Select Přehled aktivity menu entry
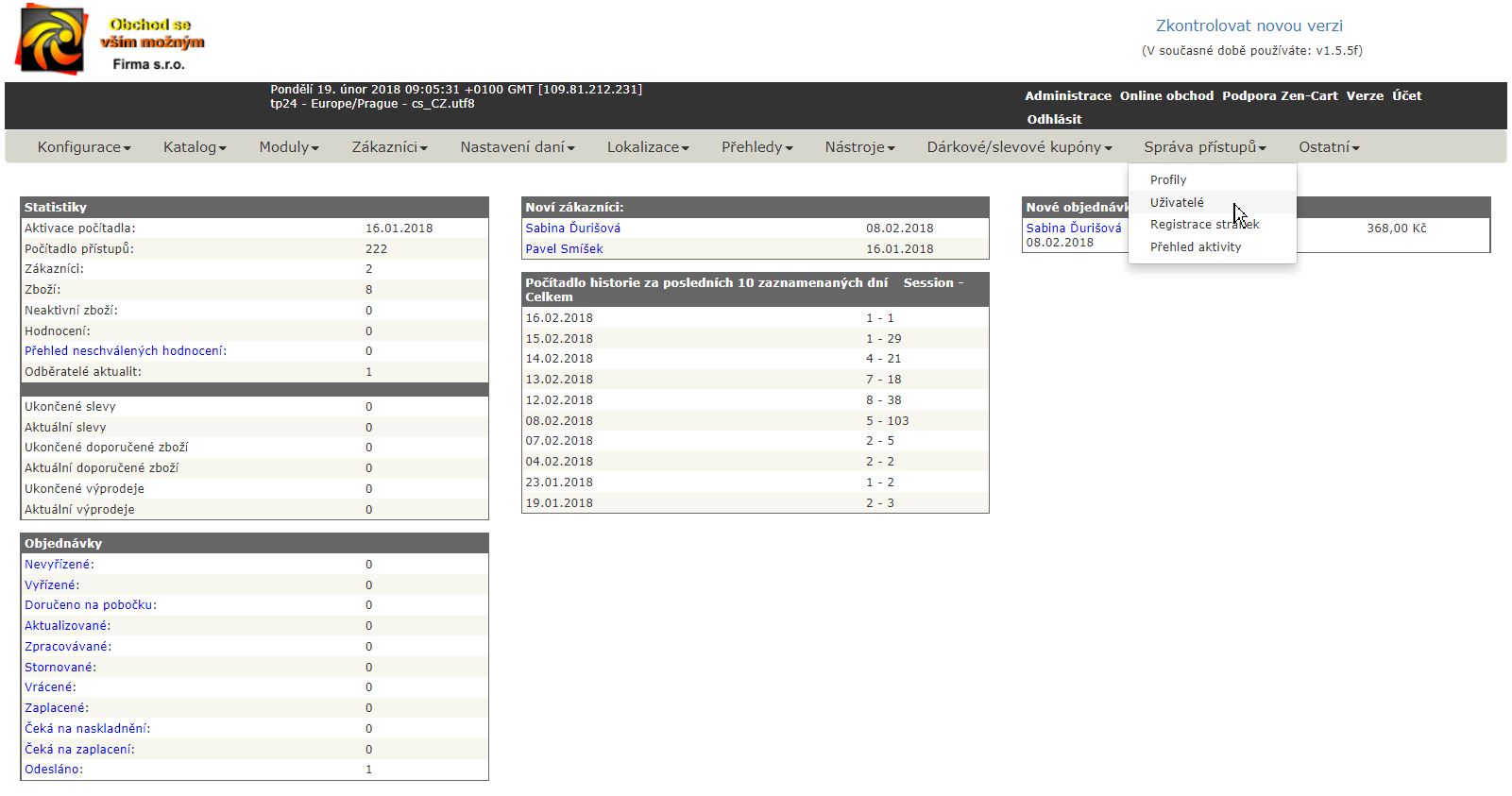This screenshot has height=796, width=1512. pyautogui.click(x=1196, y=246)
